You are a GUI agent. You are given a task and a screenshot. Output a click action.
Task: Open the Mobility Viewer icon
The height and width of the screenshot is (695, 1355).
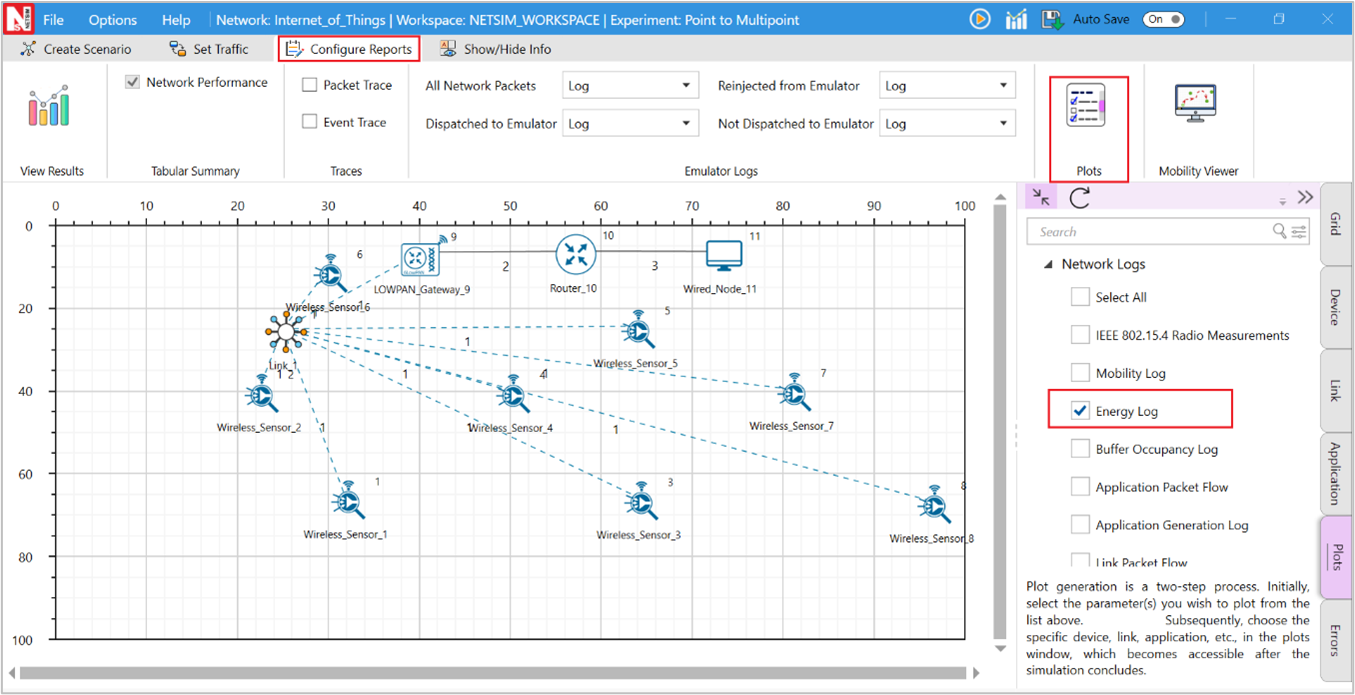(x=1195, y=104)
